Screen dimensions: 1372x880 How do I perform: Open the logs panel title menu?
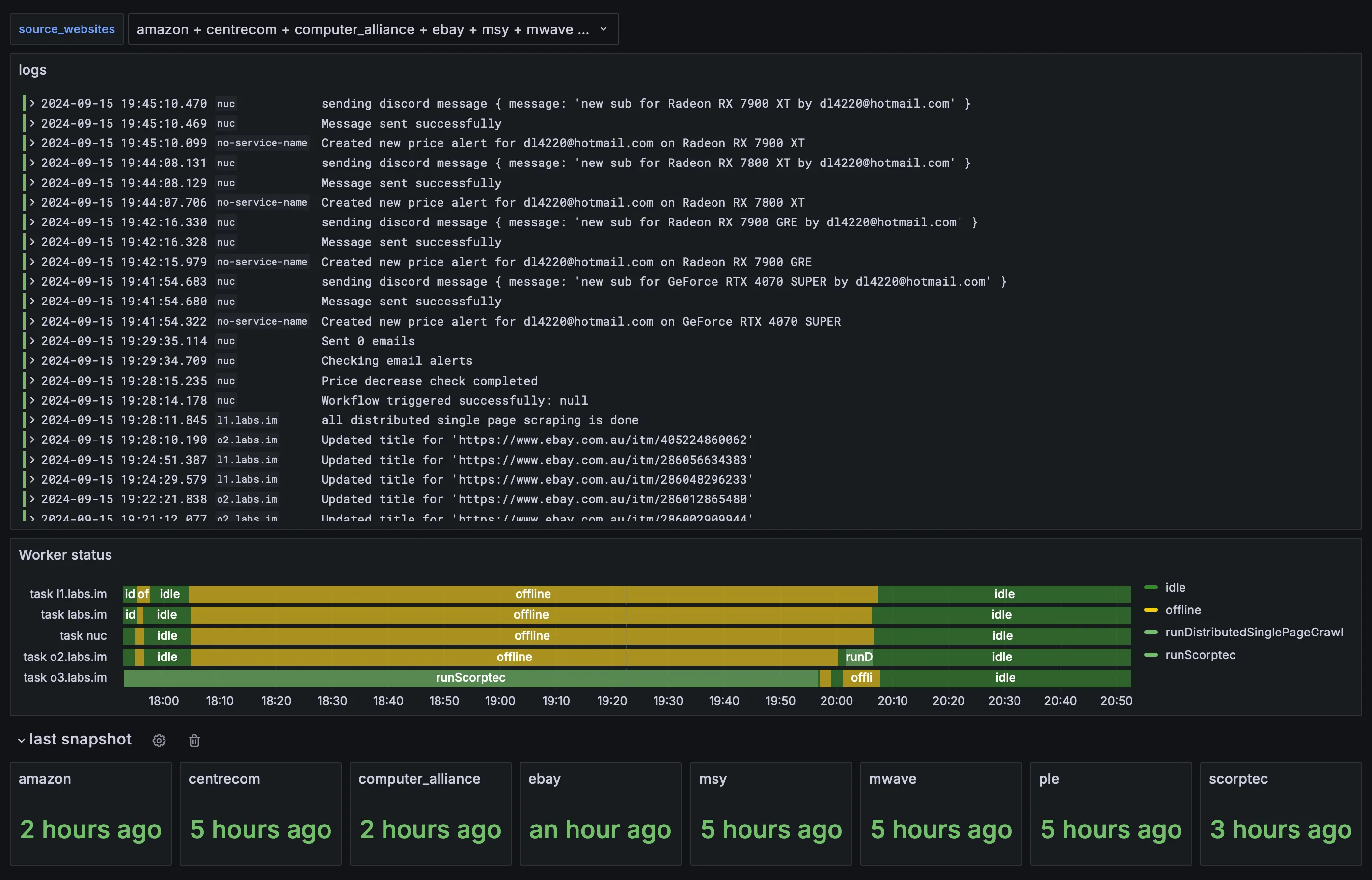[x=32, y=70]
